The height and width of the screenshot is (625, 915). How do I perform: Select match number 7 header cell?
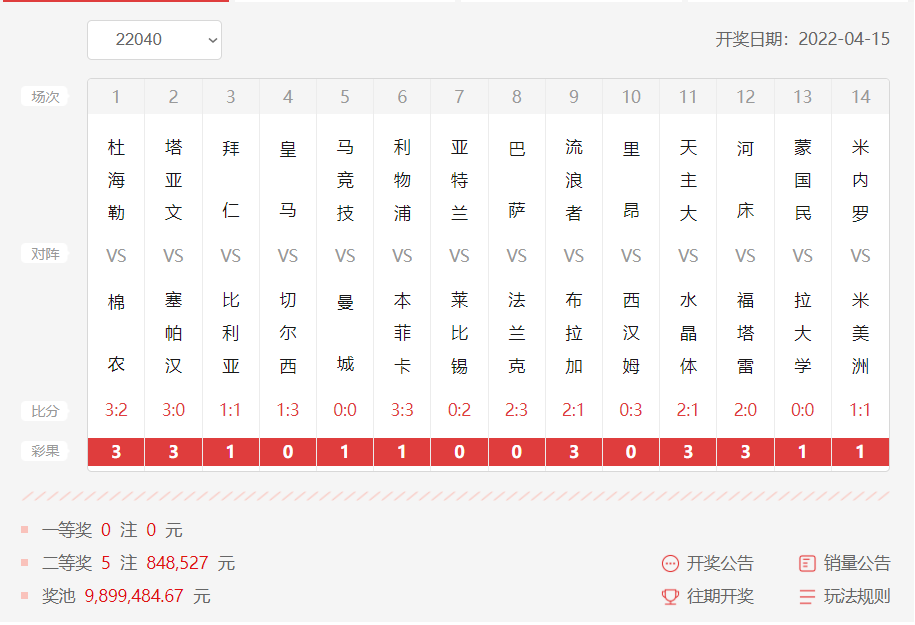click(459, 97)
